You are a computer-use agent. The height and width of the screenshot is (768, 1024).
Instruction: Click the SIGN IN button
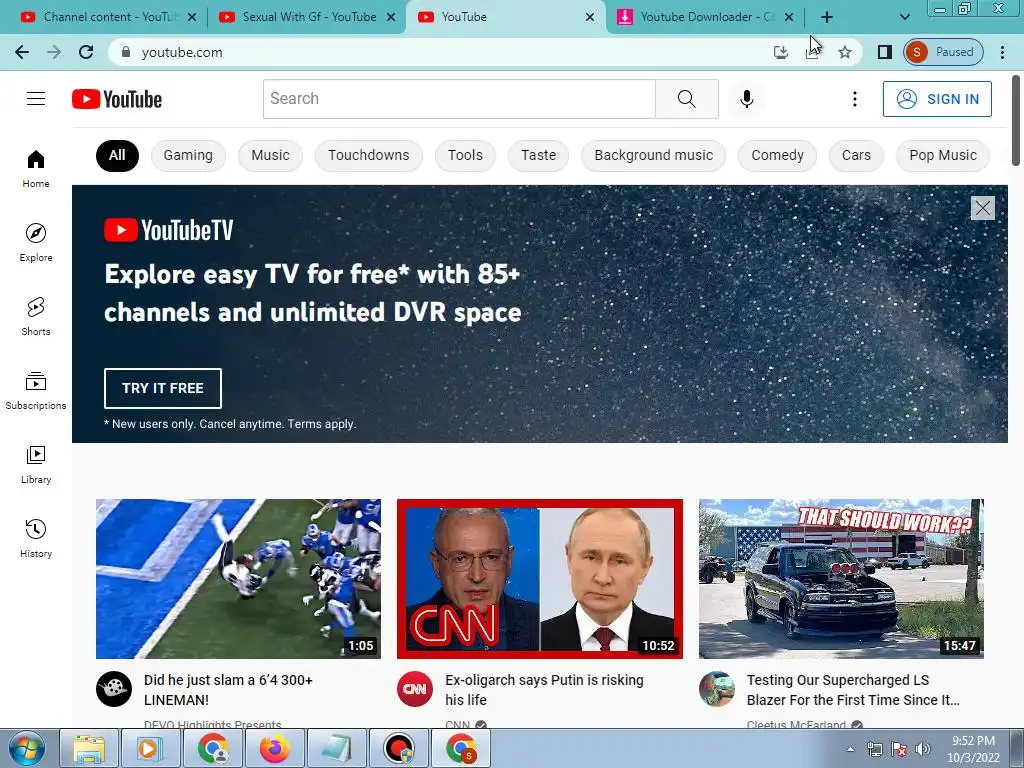[x=937, y=99]
